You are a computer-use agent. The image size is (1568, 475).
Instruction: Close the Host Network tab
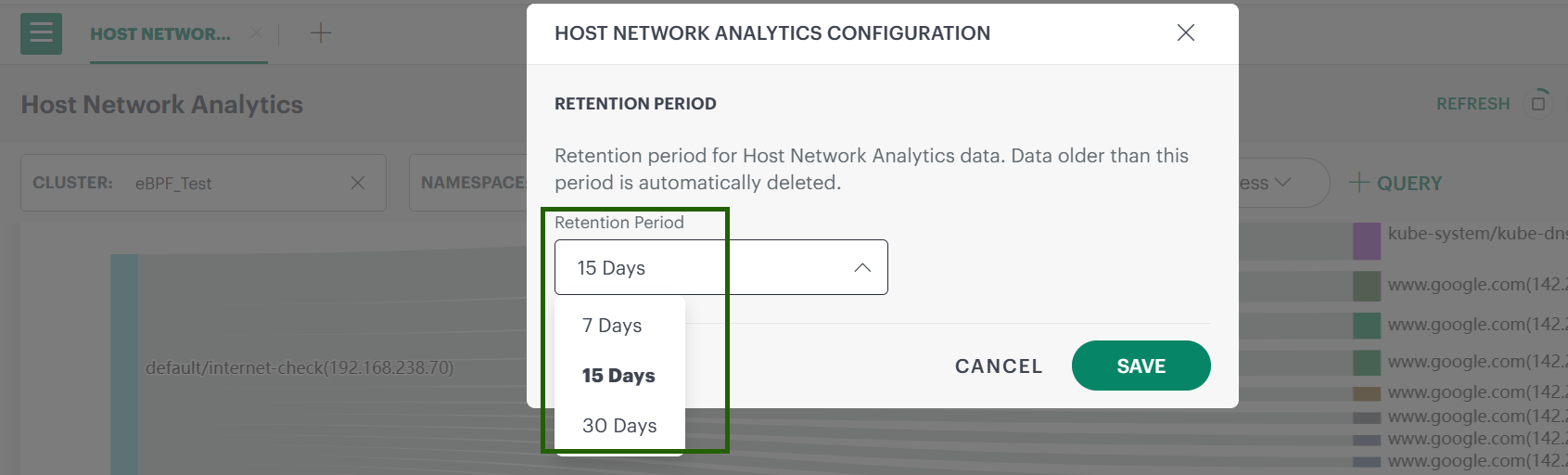pos(257,33)
